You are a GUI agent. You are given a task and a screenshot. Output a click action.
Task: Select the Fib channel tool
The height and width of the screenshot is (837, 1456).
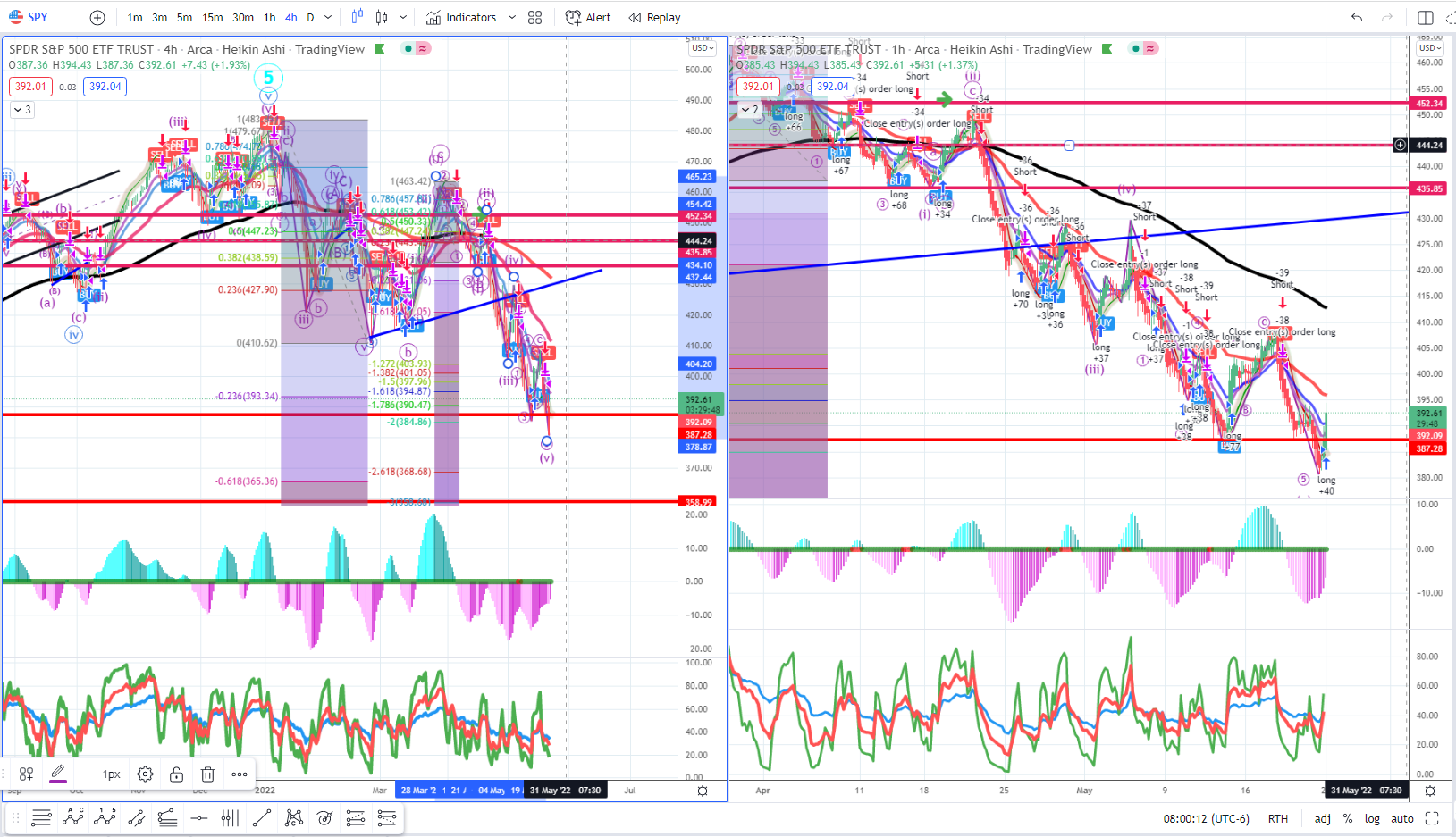pyautogui.click(x=356, y=817)
